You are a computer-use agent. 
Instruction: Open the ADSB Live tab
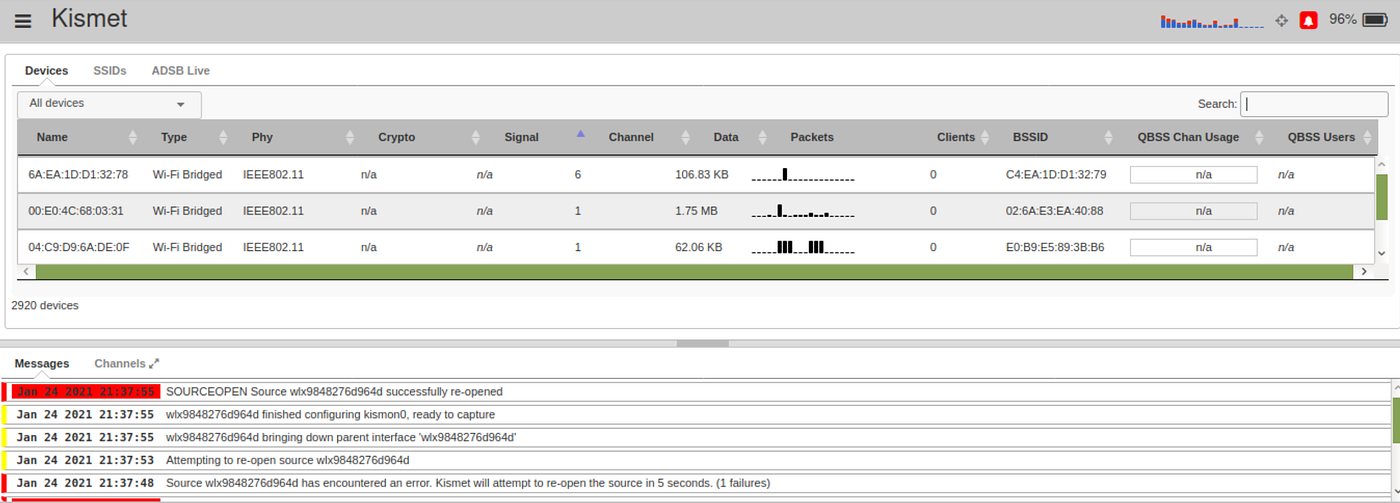(180, 71)
